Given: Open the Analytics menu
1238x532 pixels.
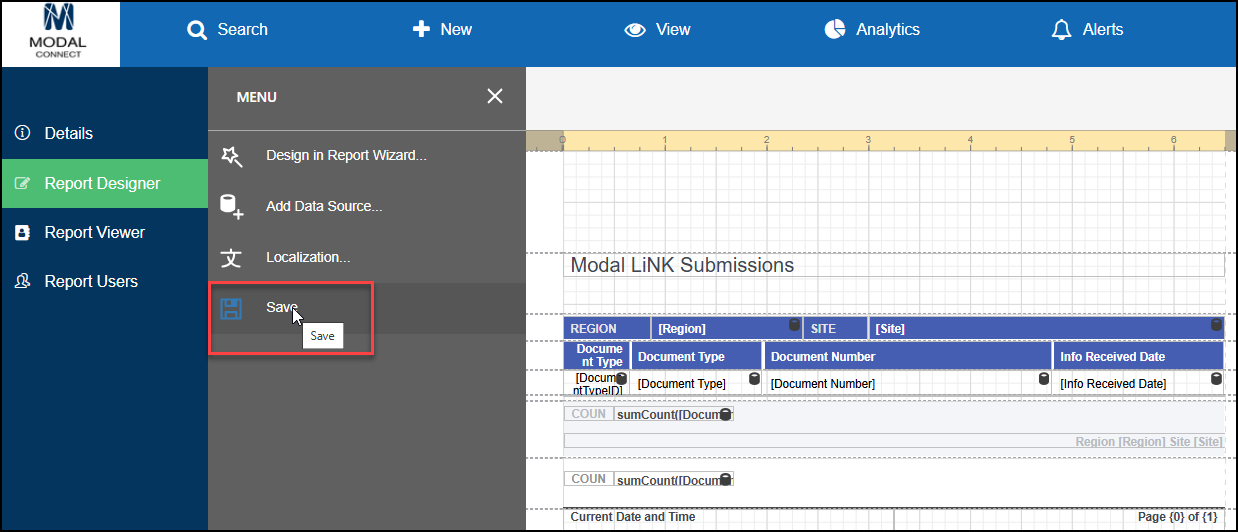Looking at the screenshot, I should point(872,30).
